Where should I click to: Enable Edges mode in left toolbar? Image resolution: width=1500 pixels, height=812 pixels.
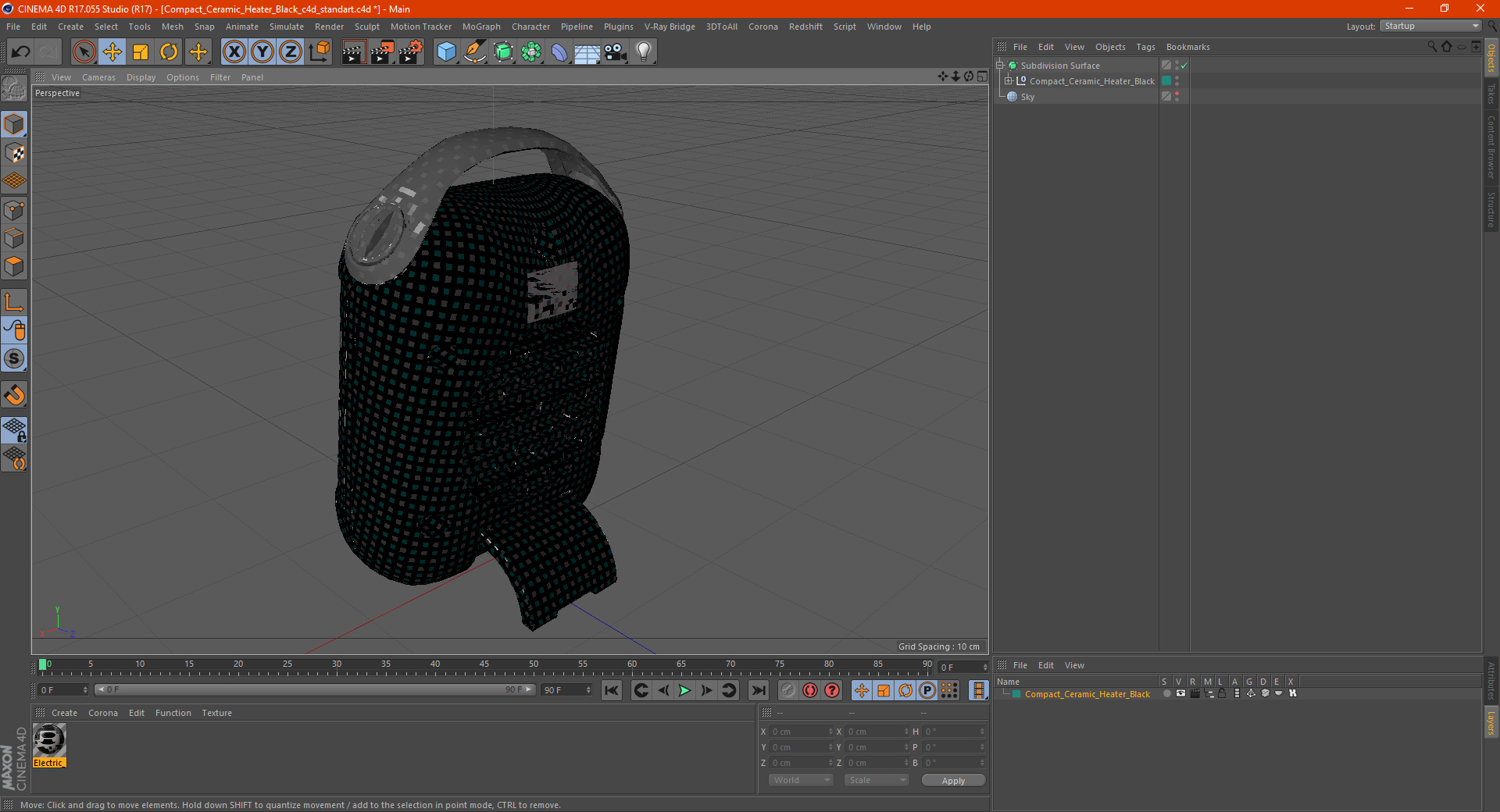point(14,238)
